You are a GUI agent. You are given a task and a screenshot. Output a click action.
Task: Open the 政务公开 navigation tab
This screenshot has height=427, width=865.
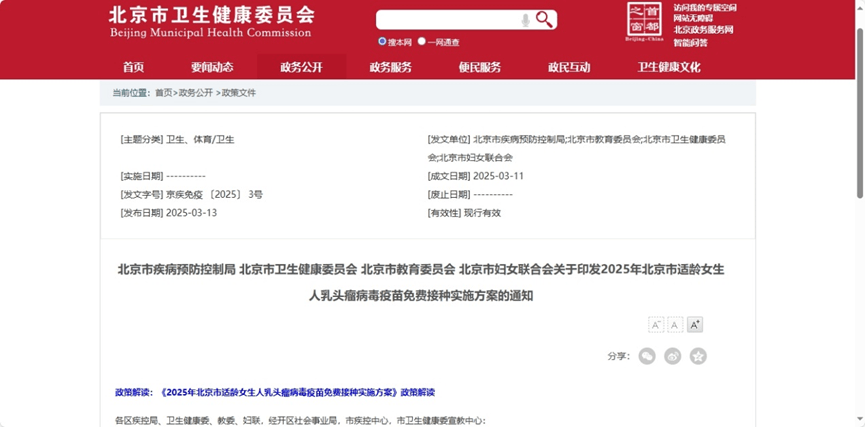click(x=301, y=67)
